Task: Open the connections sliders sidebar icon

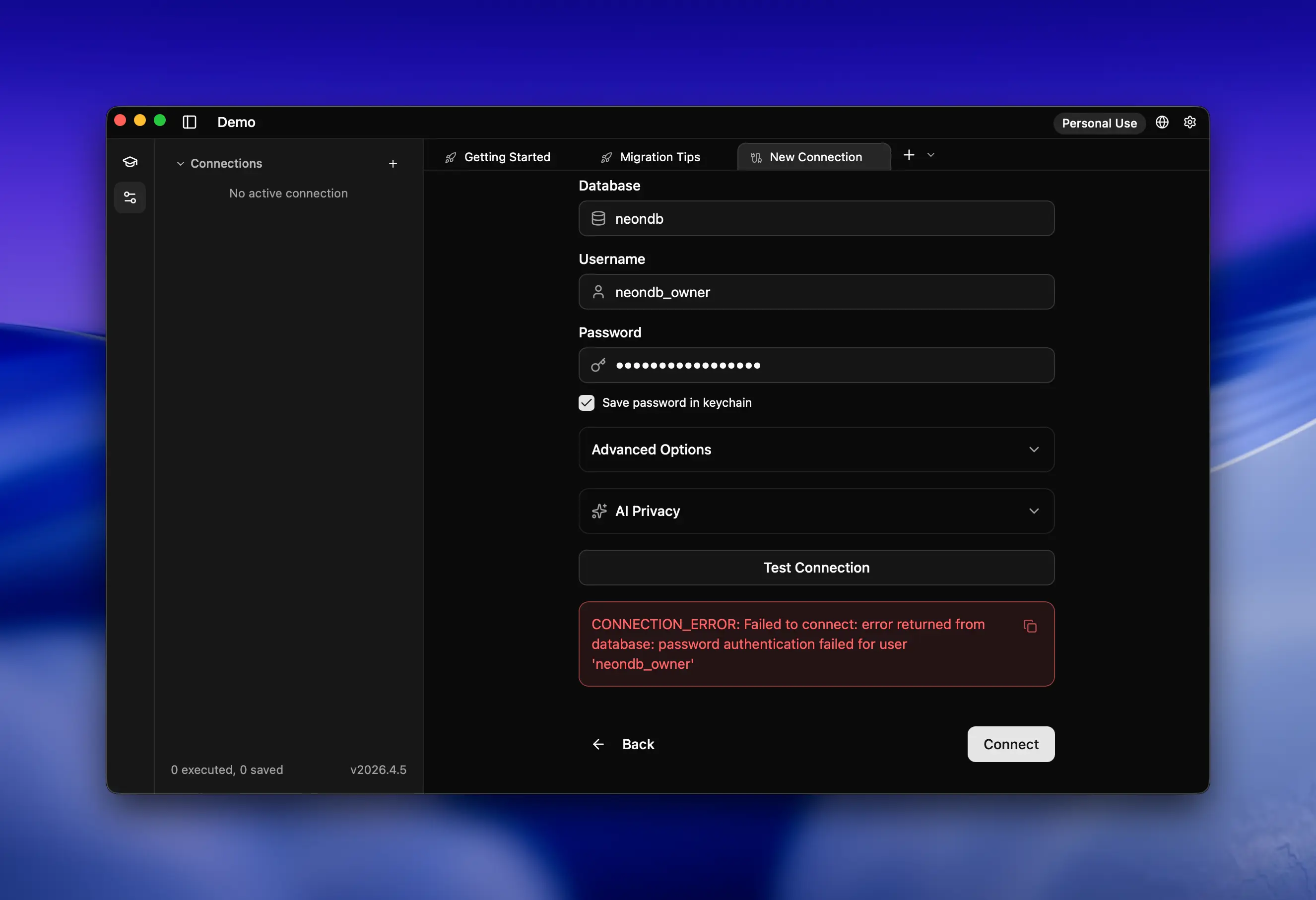Action: 130,197
